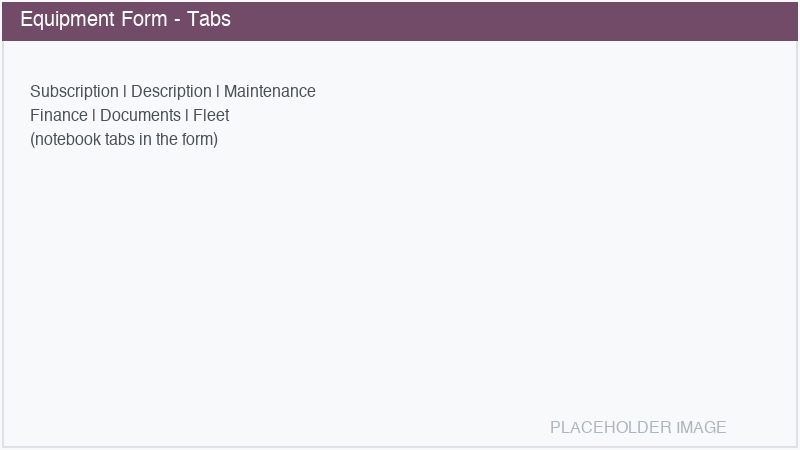
Task: Click the separator between Description and Maintenance
Action: coord(217,91)
